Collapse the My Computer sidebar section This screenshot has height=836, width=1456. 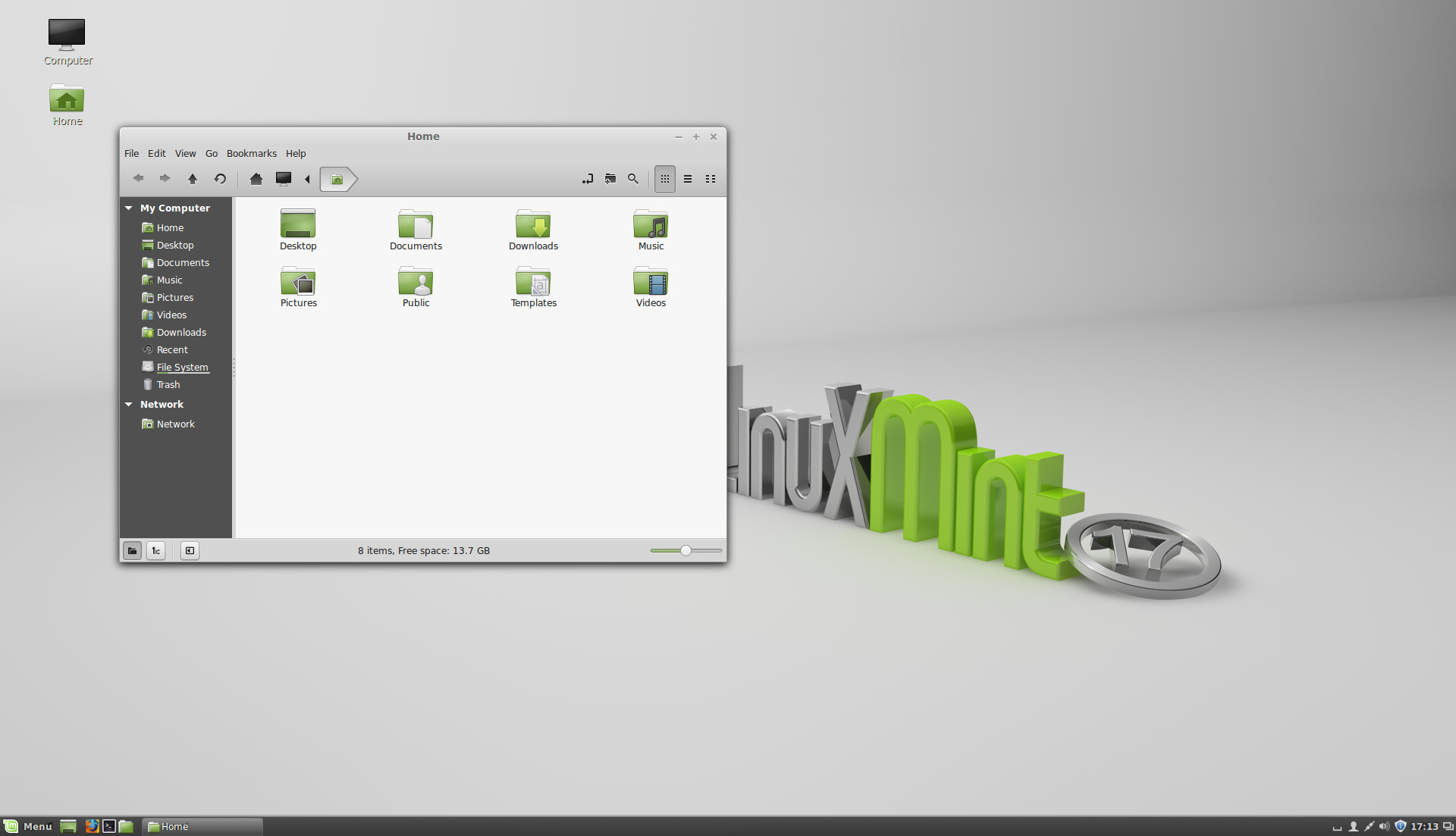coord(129,208)
